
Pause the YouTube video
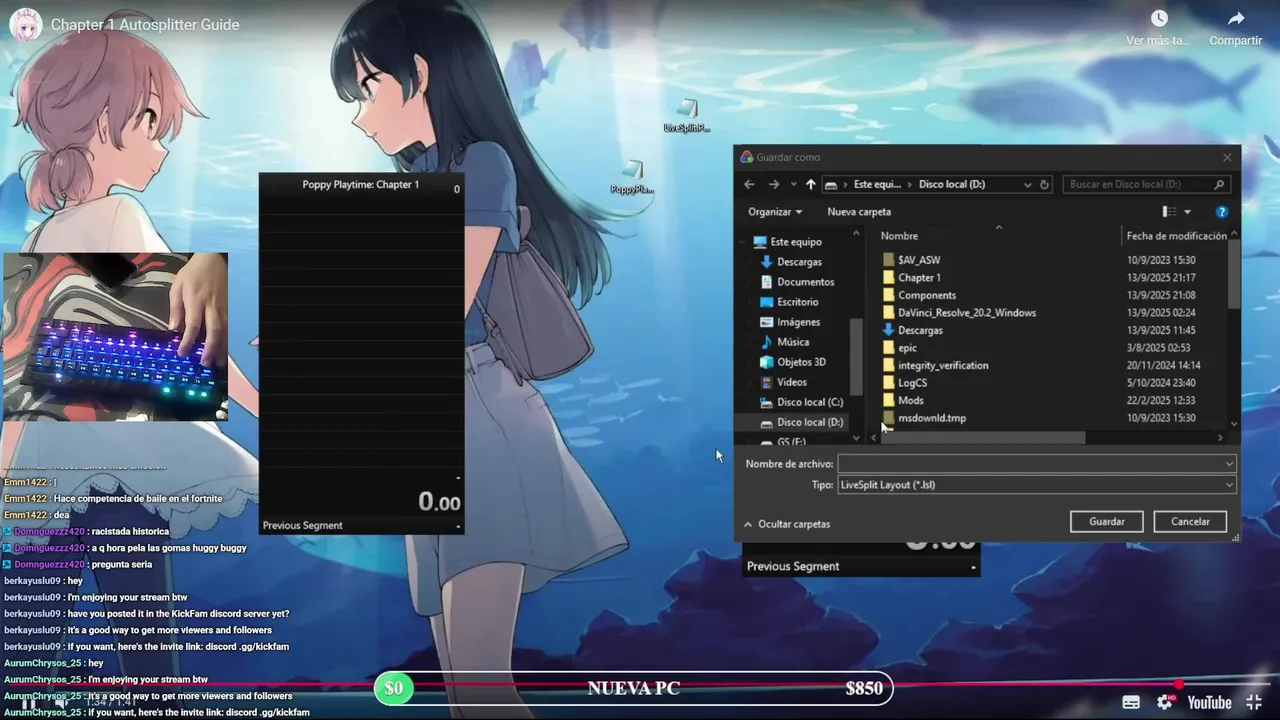tap(28, 703)
